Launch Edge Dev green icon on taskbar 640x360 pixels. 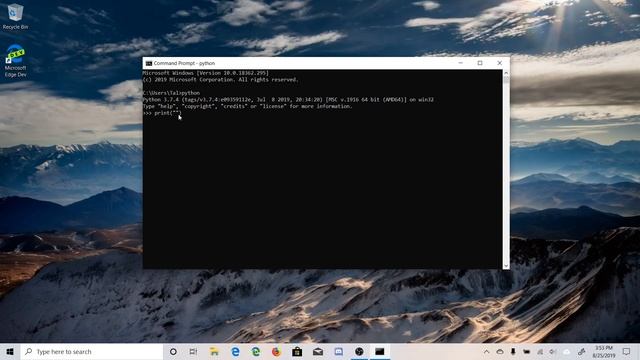pos(256,351)
